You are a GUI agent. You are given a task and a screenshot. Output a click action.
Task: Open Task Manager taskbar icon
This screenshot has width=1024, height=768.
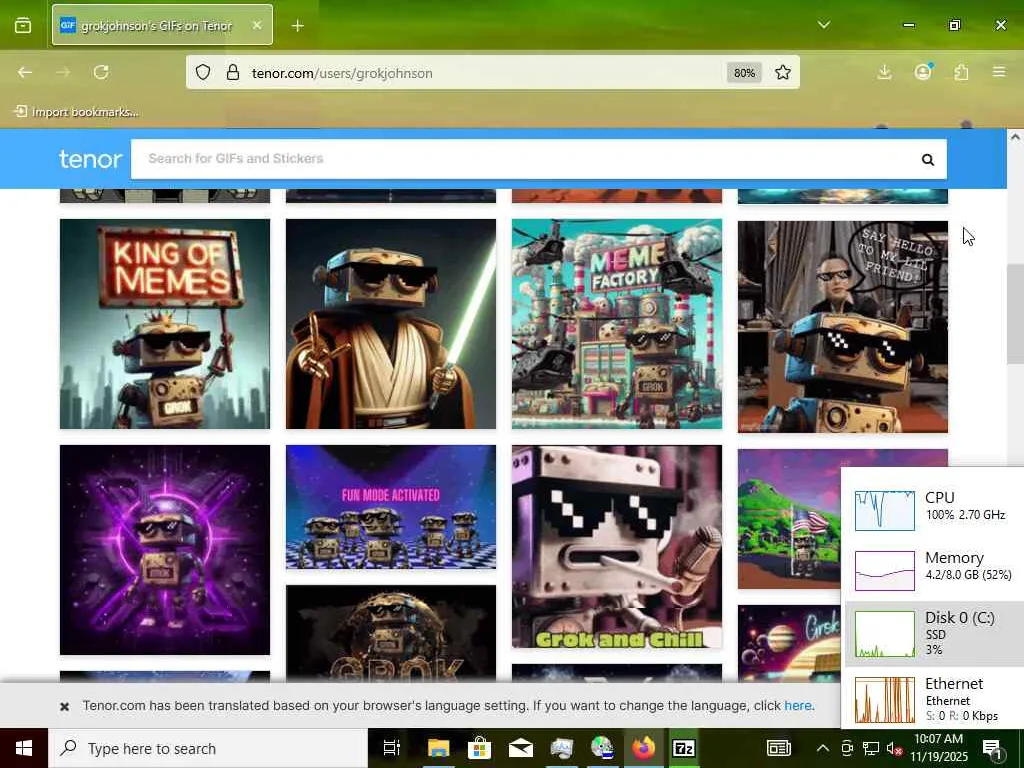point(561,748)
